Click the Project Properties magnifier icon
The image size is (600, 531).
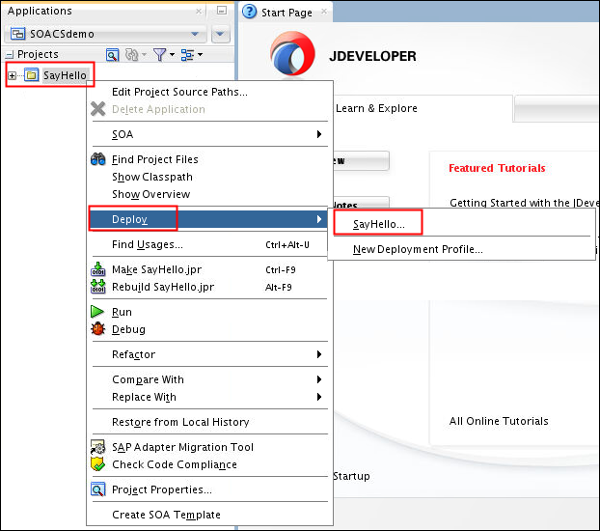pyautogui.click(x=98, y=489)
